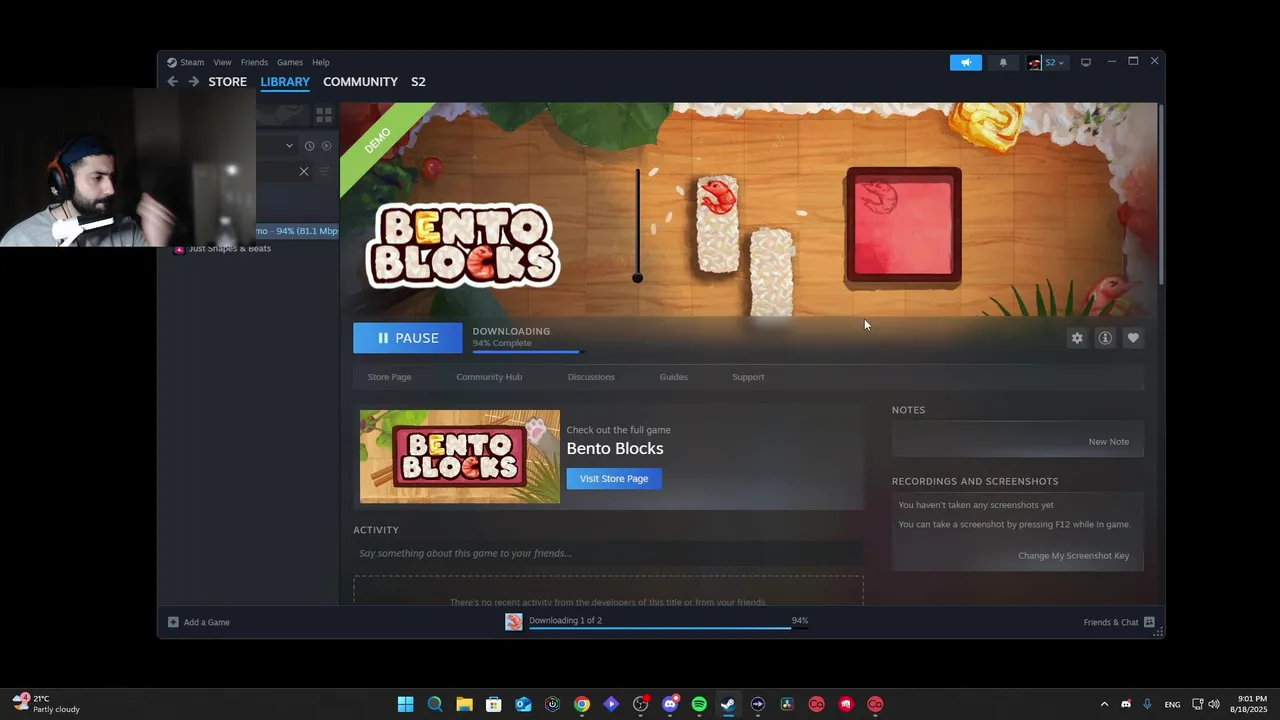The width and height of the screenshot is (1280, 720).
Task: Show hidden system tray icons chevron
Action: 1104,704
